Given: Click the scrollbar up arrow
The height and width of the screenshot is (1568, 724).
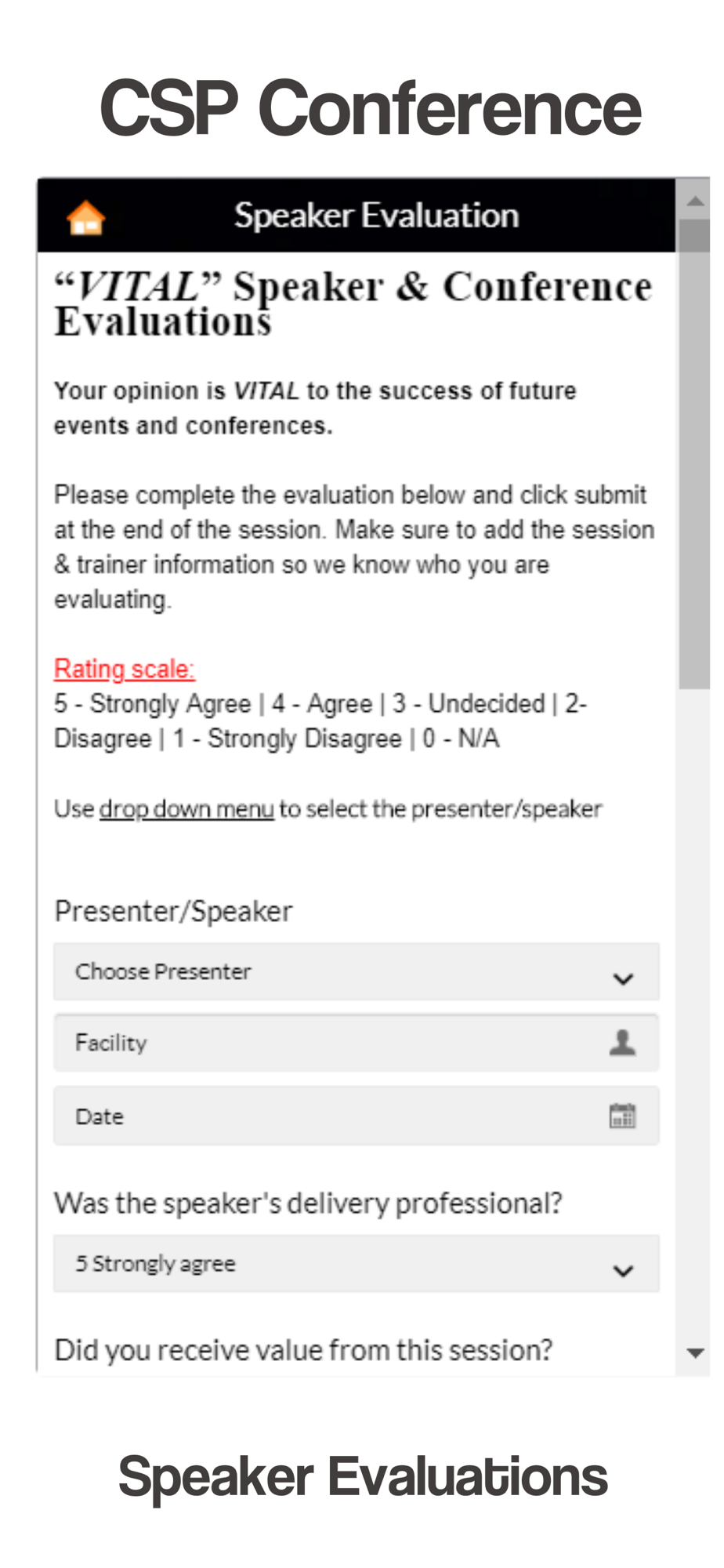Looking at the screenshot, I should (694, 201).
